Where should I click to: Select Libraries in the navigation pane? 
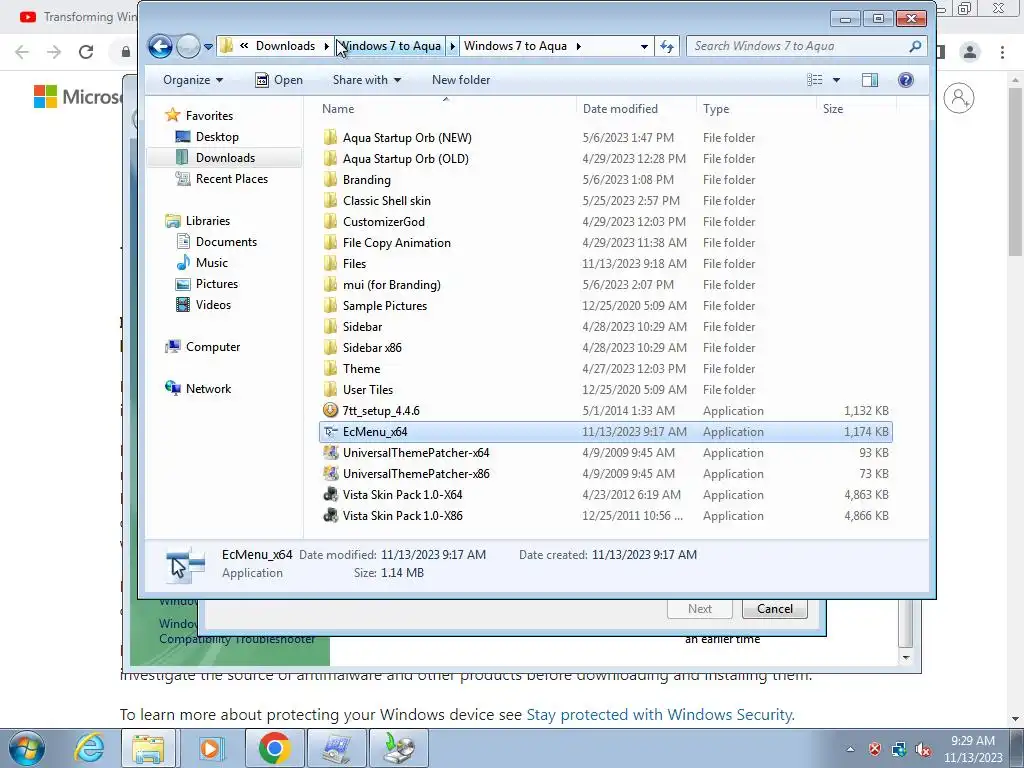point(208,221)
